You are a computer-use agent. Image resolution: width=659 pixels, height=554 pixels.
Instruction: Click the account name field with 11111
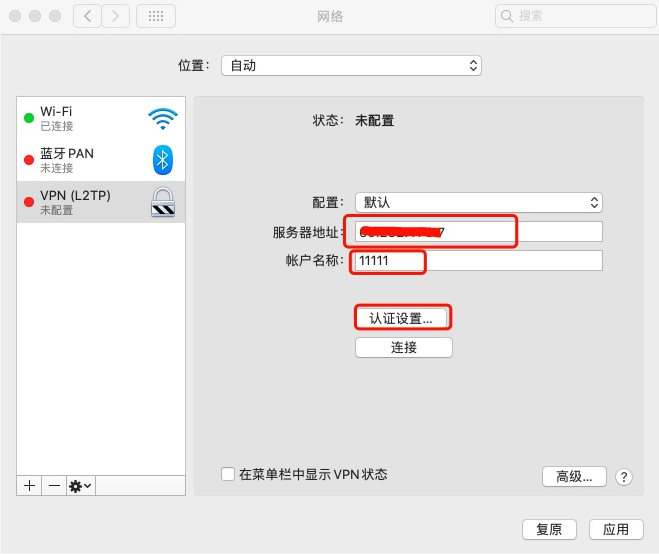pyautogui.click(x=479, y=261)
